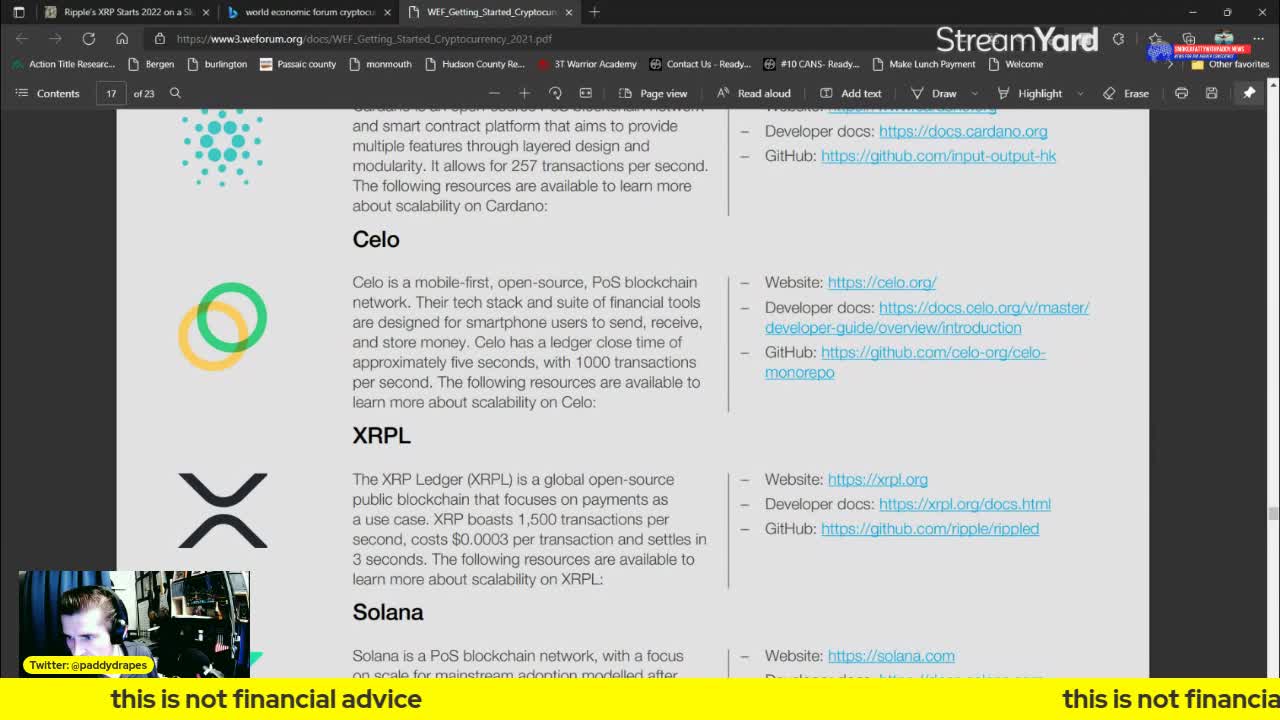This screenshot has height=720, width=1280.
Task: Expand the Draw options dropdown
Action: pos(975,93)
